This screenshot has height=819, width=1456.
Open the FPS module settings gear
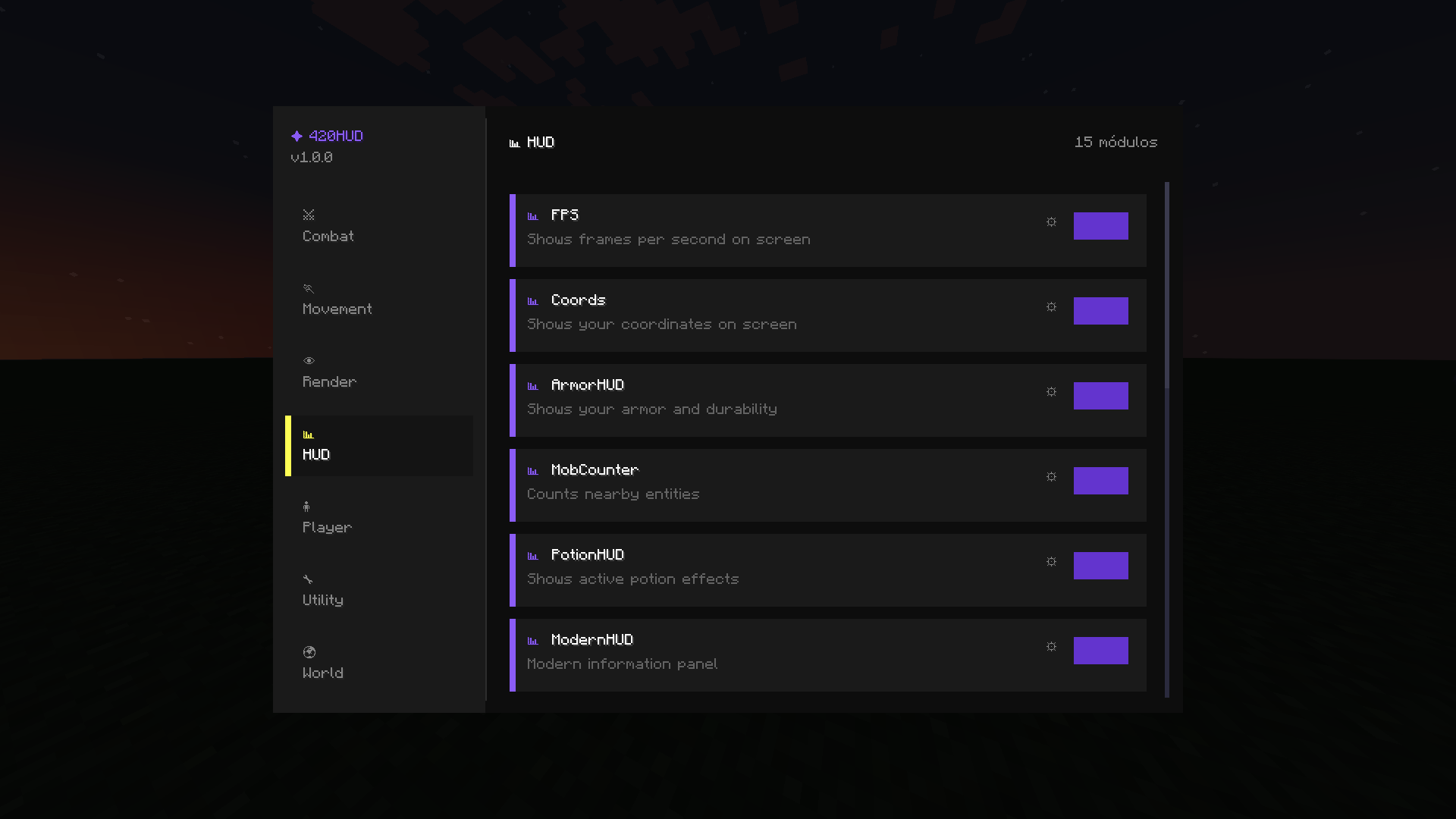1051,222
